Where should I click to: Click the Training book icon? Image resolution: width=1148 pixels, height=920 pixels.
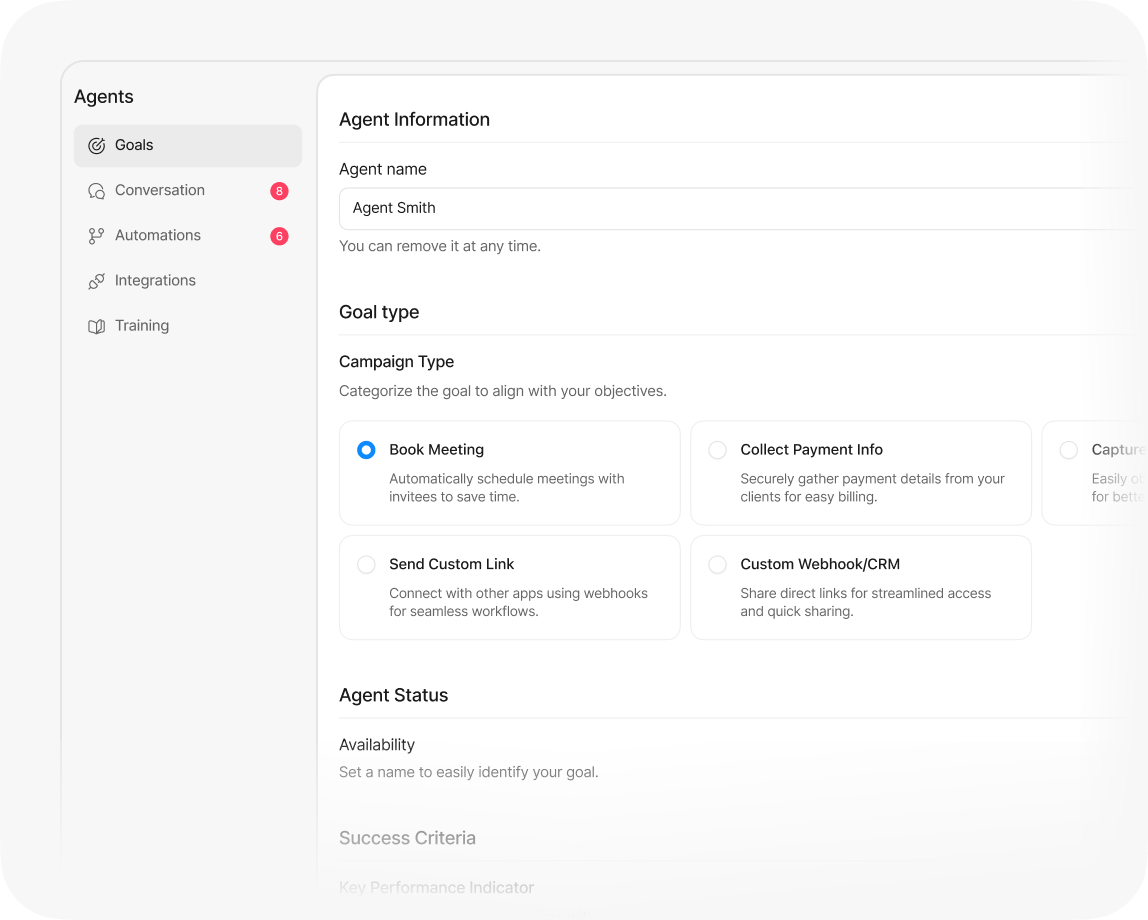coord(97,326)
